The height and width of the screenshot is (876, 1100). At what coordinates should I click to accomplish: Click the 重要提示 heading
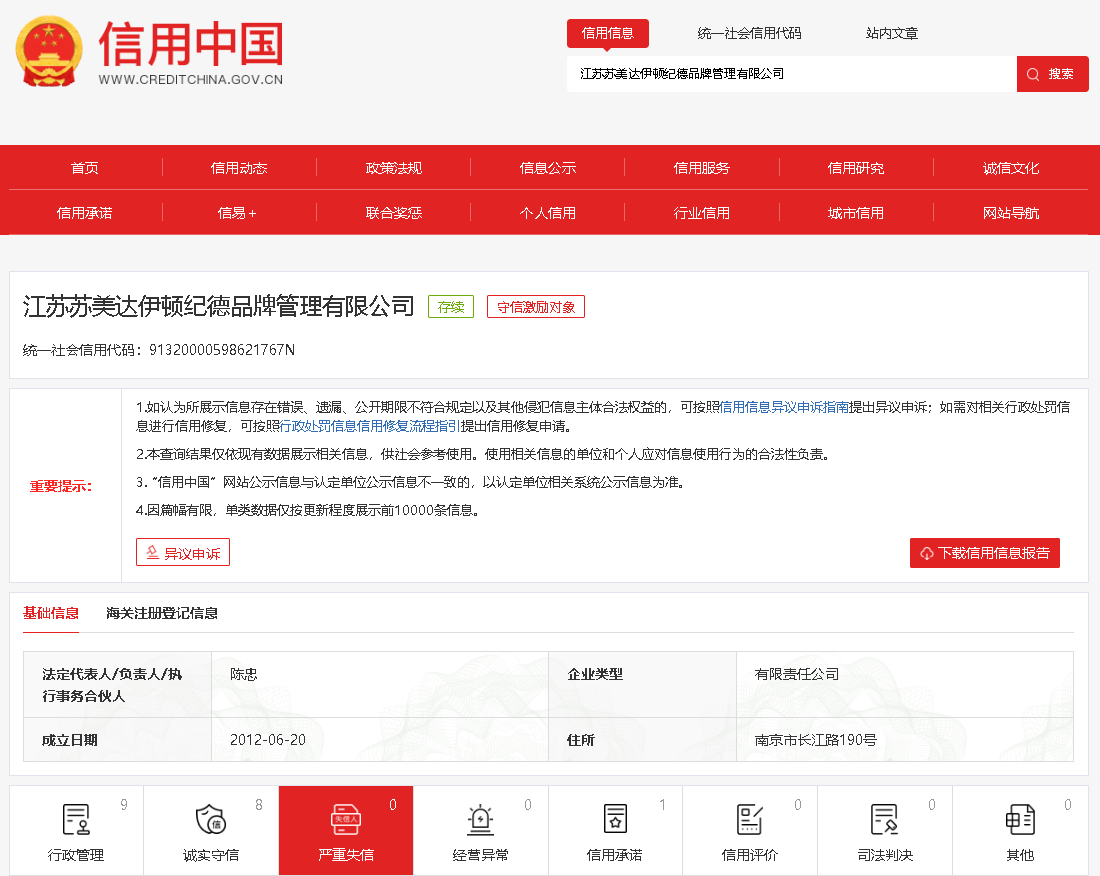tap(61, 486)
